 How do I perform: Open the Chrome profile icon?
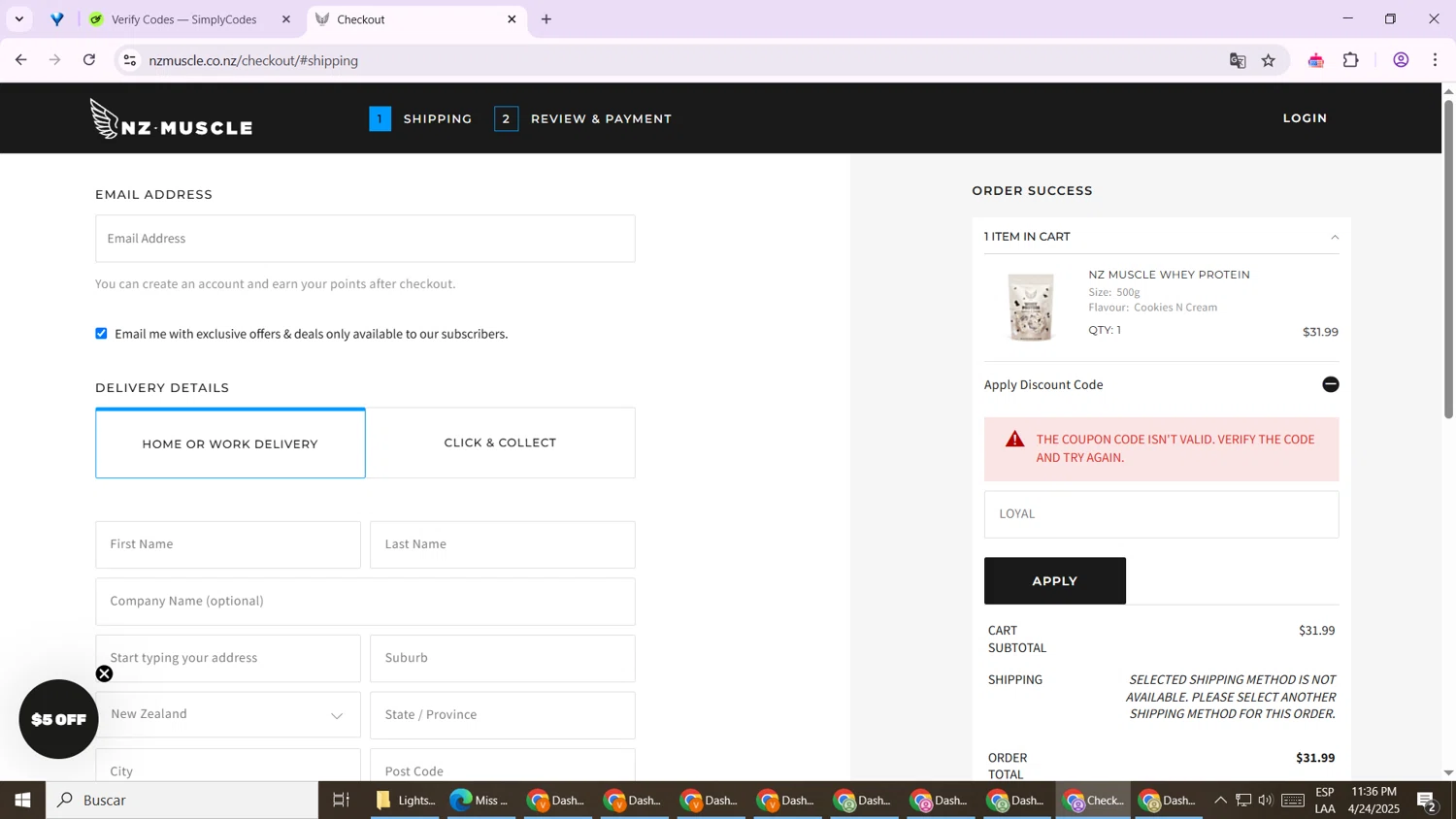1401,60
